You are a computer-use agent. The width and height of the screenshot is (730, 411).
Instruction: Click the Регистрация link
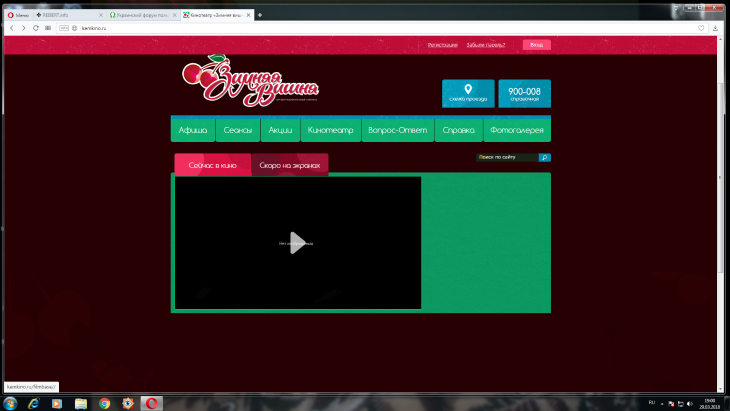pos(443,45)
